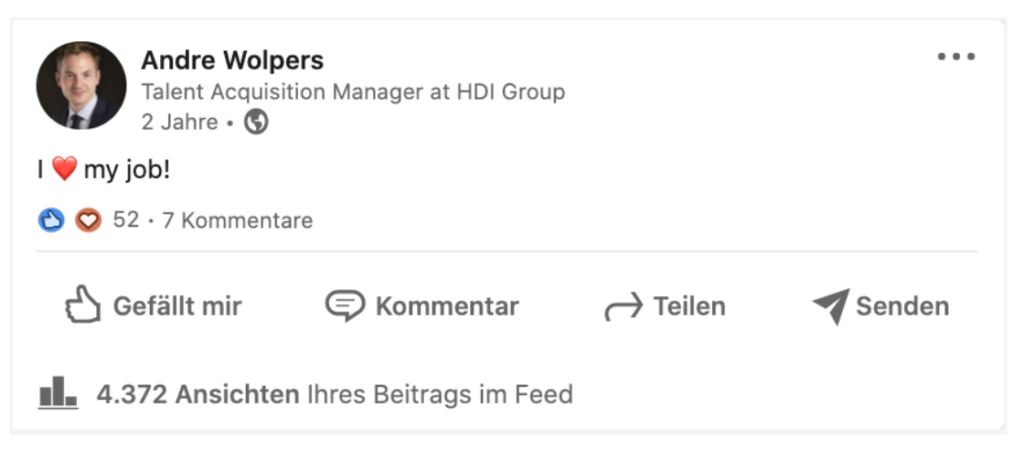Click the speech bubble comment icon
The image size is (1024, 450).
[345, 305]
